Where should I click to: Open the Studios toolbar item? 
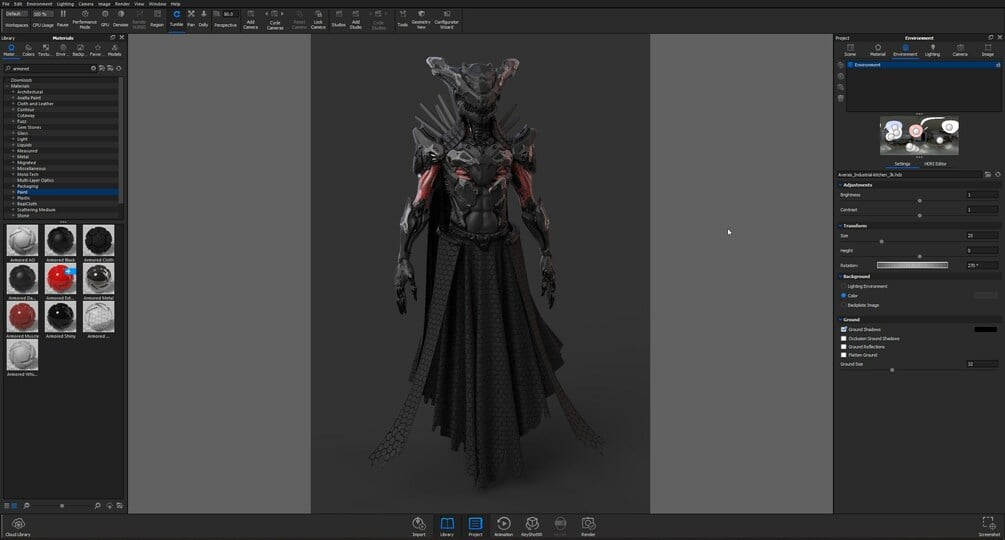click(338, 19)
